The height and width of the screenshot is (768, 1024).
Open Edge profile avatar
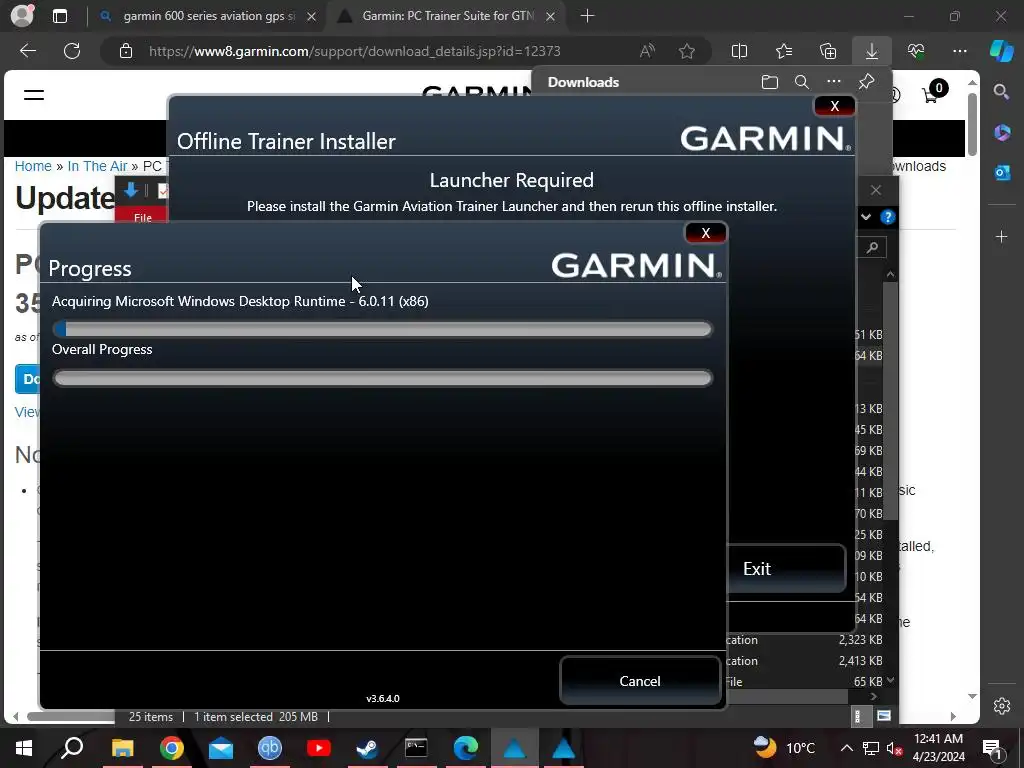[x=22, y=16]
